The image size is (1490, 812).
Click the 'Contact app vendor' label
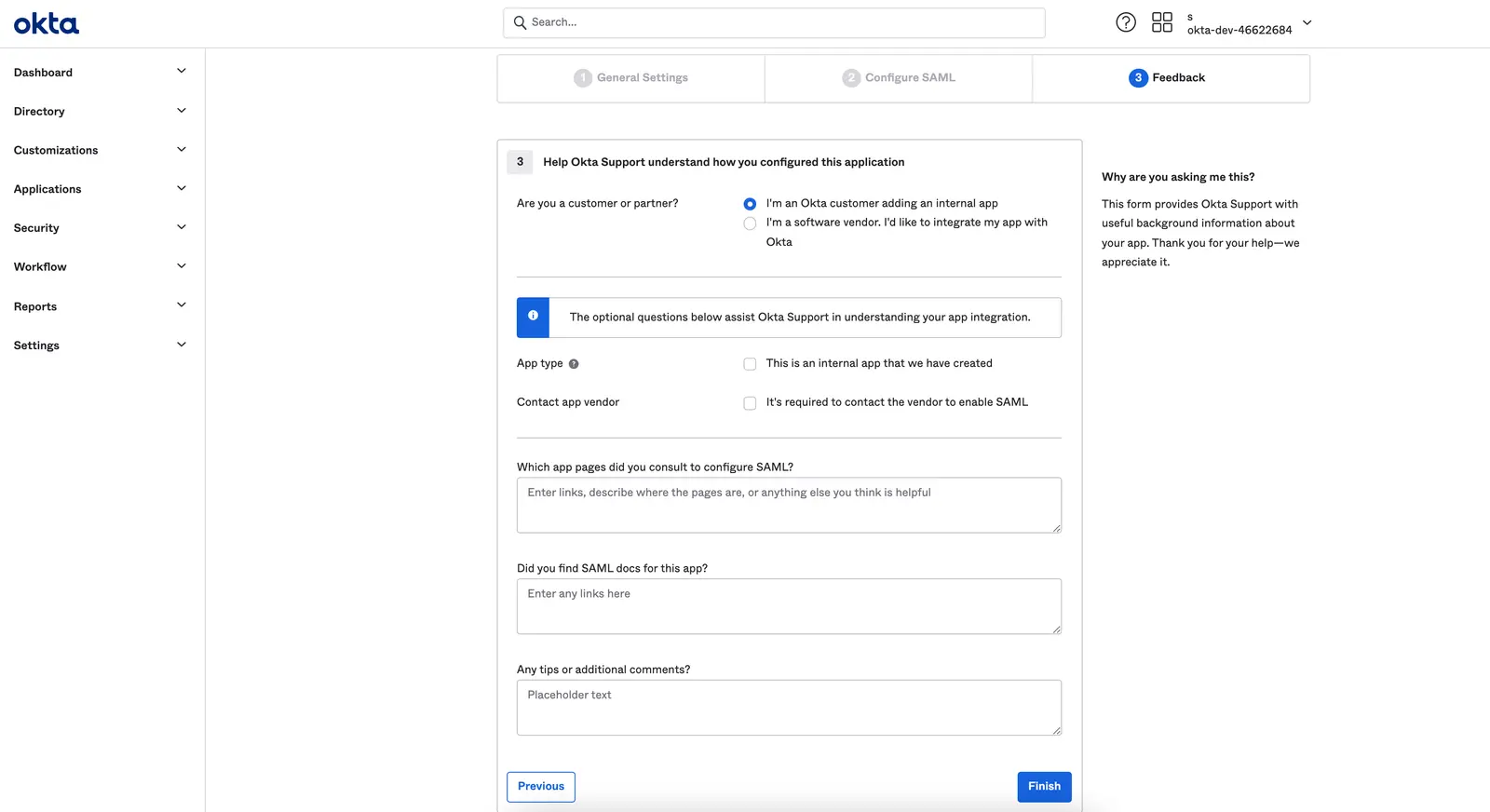point(568,402)
